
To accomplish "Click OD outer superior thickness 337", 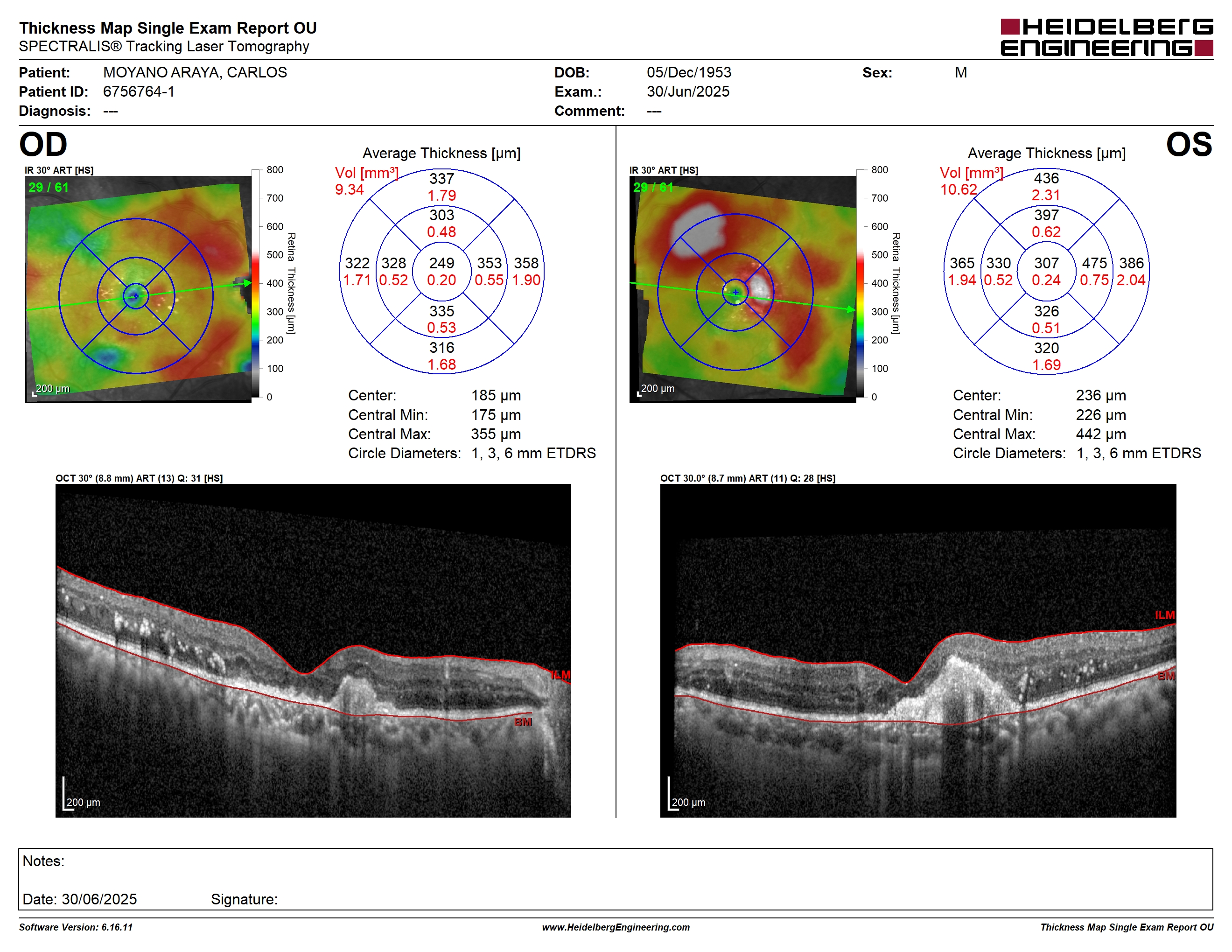I will (x=441, y=179).
